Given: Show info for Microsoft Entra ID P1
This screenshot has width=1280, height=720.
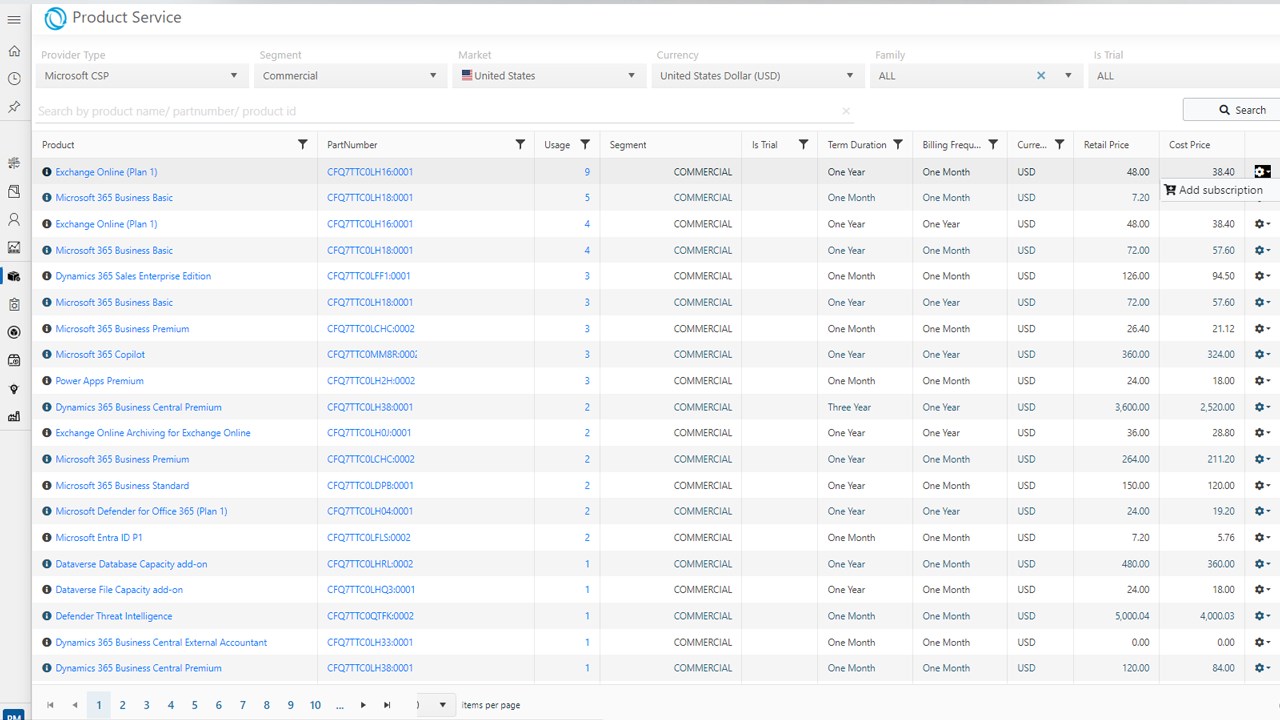Looking at the screenshot, I should (47, 538).
